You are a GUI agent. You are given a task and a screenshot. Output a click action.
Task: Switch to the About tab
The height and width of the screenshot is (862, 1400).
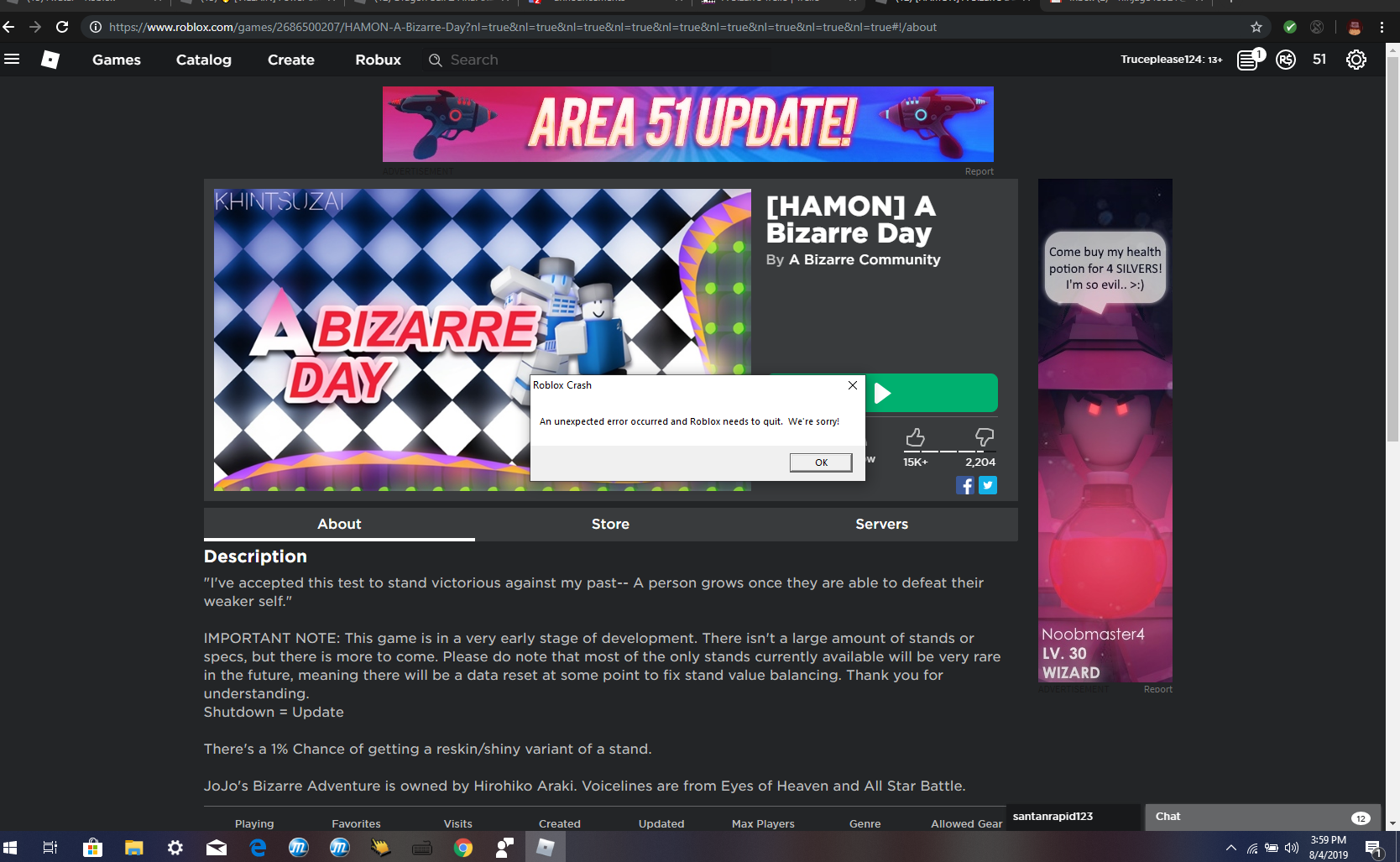point(339,524)
